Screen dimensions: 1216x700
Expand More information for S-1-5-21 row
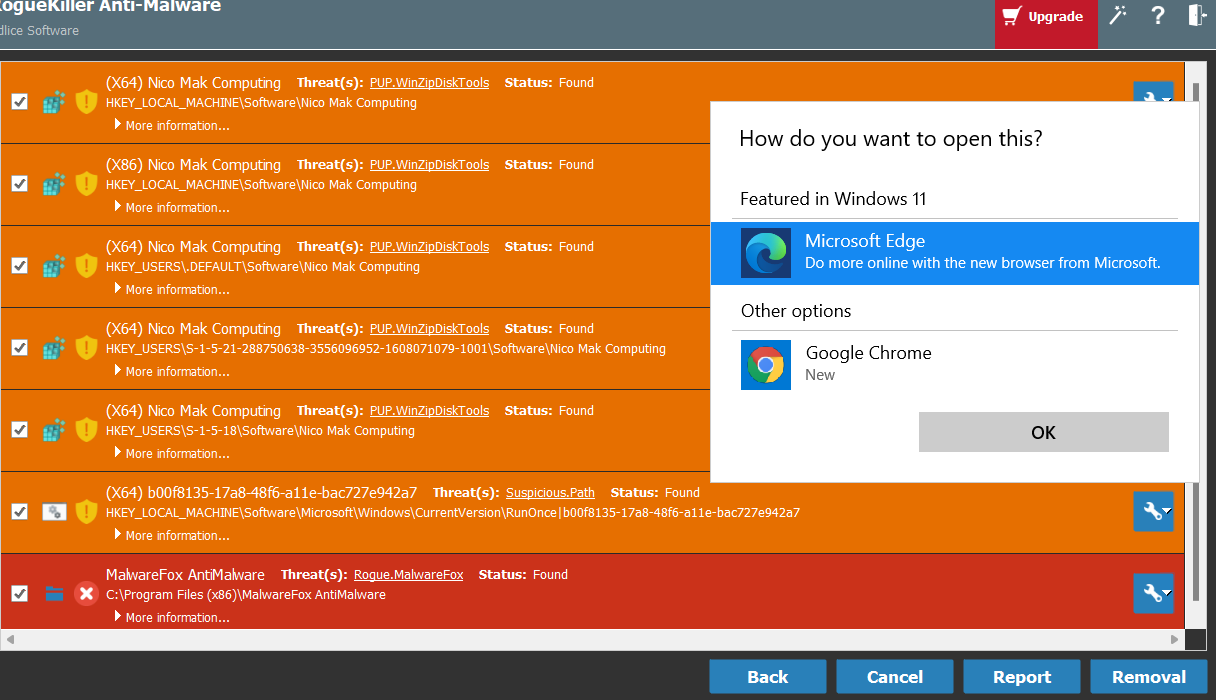coord(172,372)
